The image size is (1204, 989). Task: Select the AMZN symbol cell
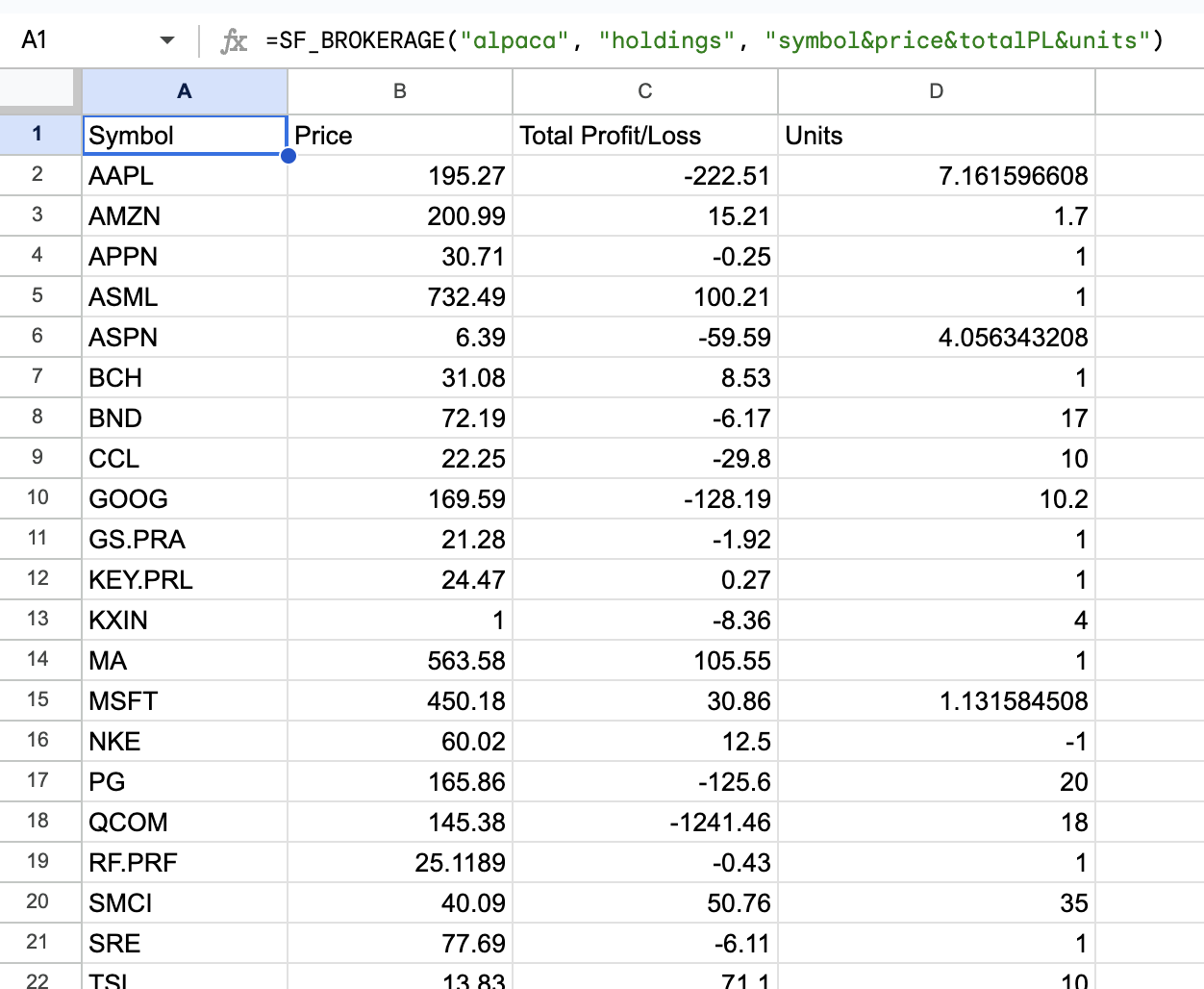[185, 216]
